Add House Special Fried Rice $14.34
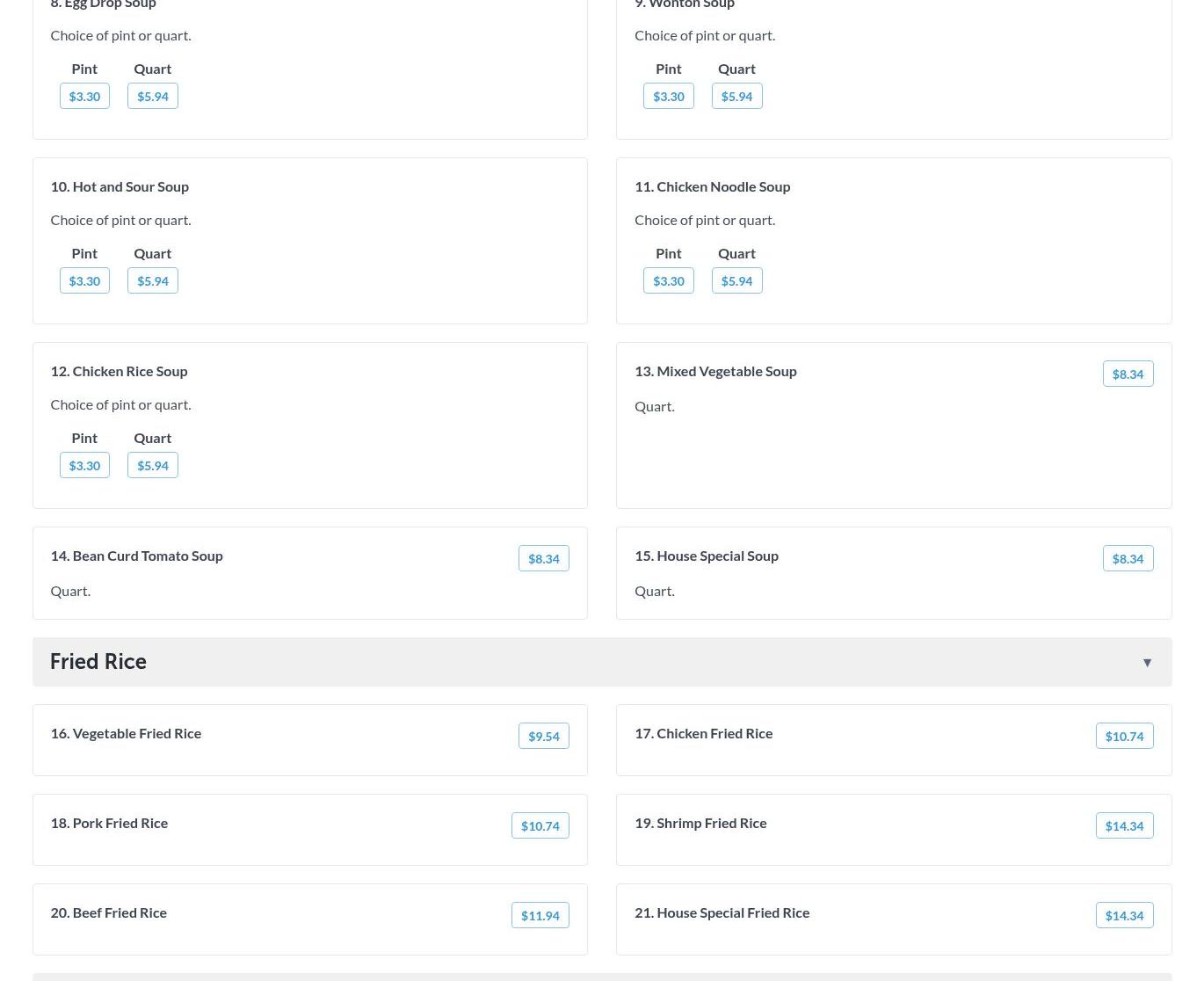Screen dimensions: 1204x981 (x=1123, y=915)
